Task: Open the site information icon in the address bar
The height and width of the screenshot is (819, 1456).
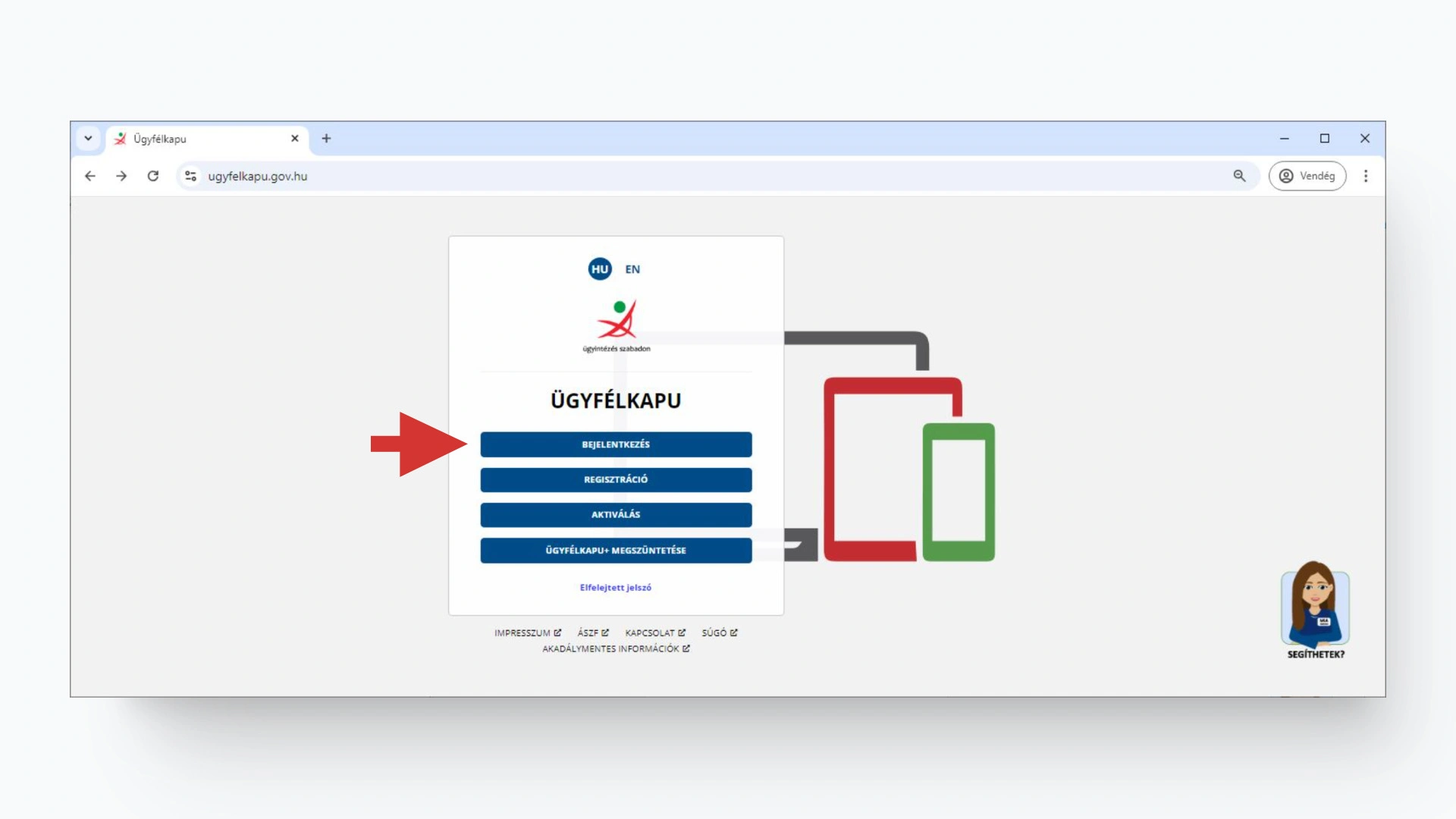Action: click(190, 176)
